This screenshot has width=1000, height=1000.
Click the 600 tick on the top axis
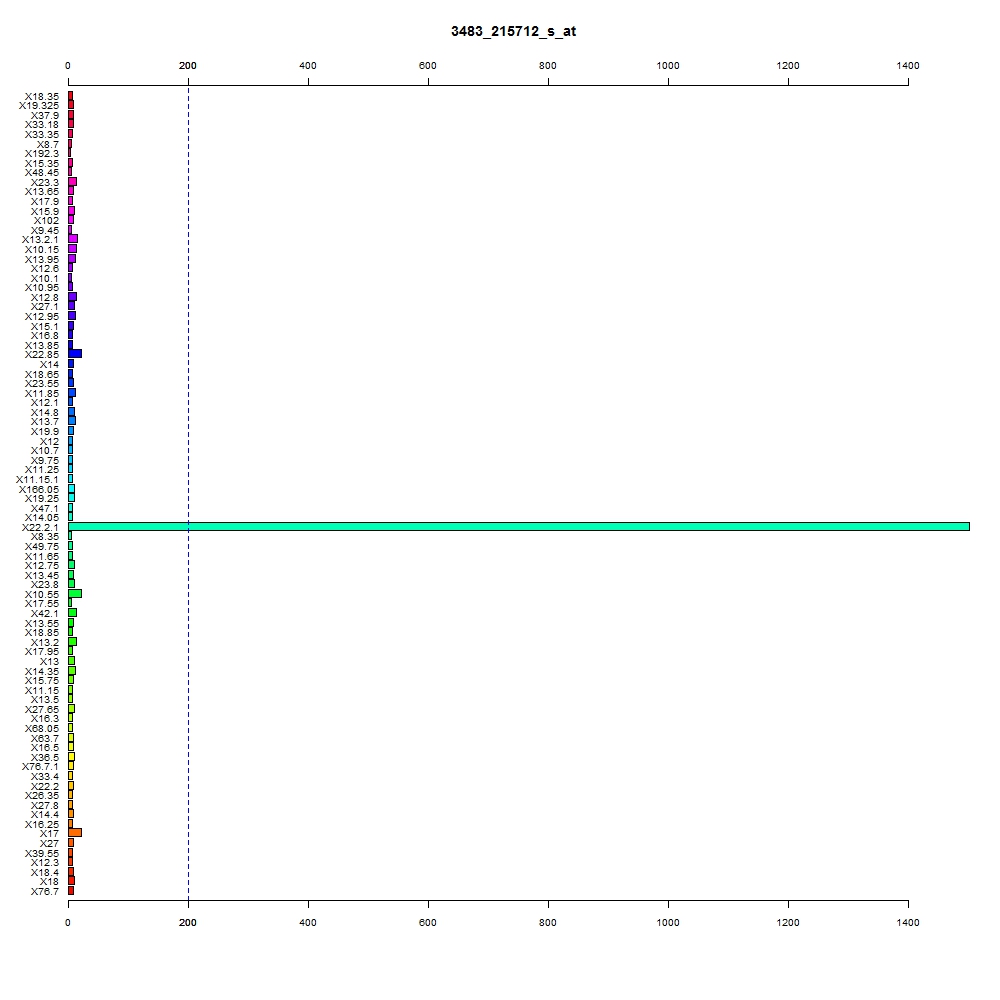pos(428,66)
